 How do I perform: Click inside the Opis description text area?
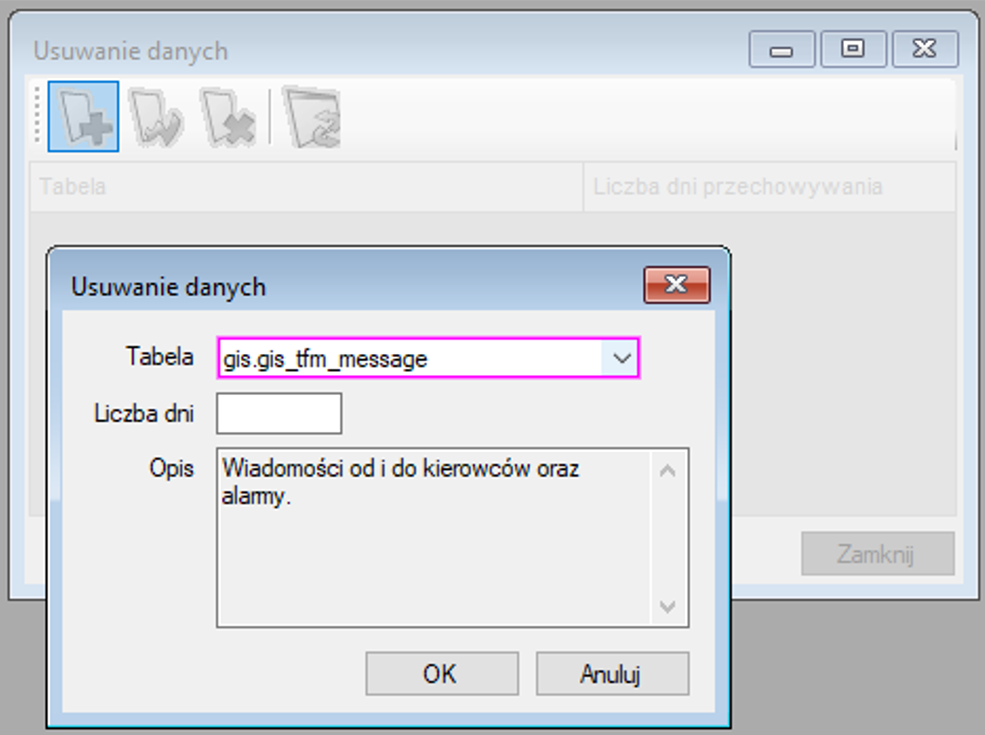[433, 537]
